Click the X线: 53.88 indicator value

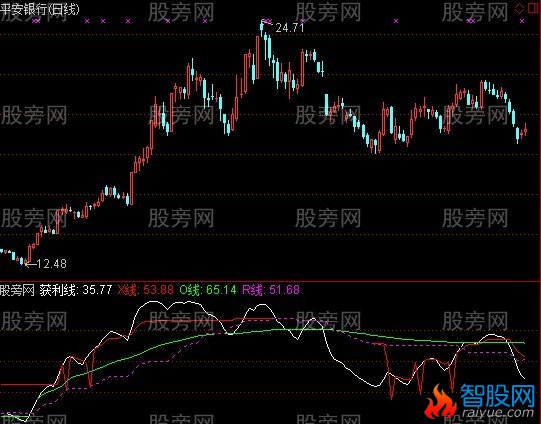(x=146, y=289)
